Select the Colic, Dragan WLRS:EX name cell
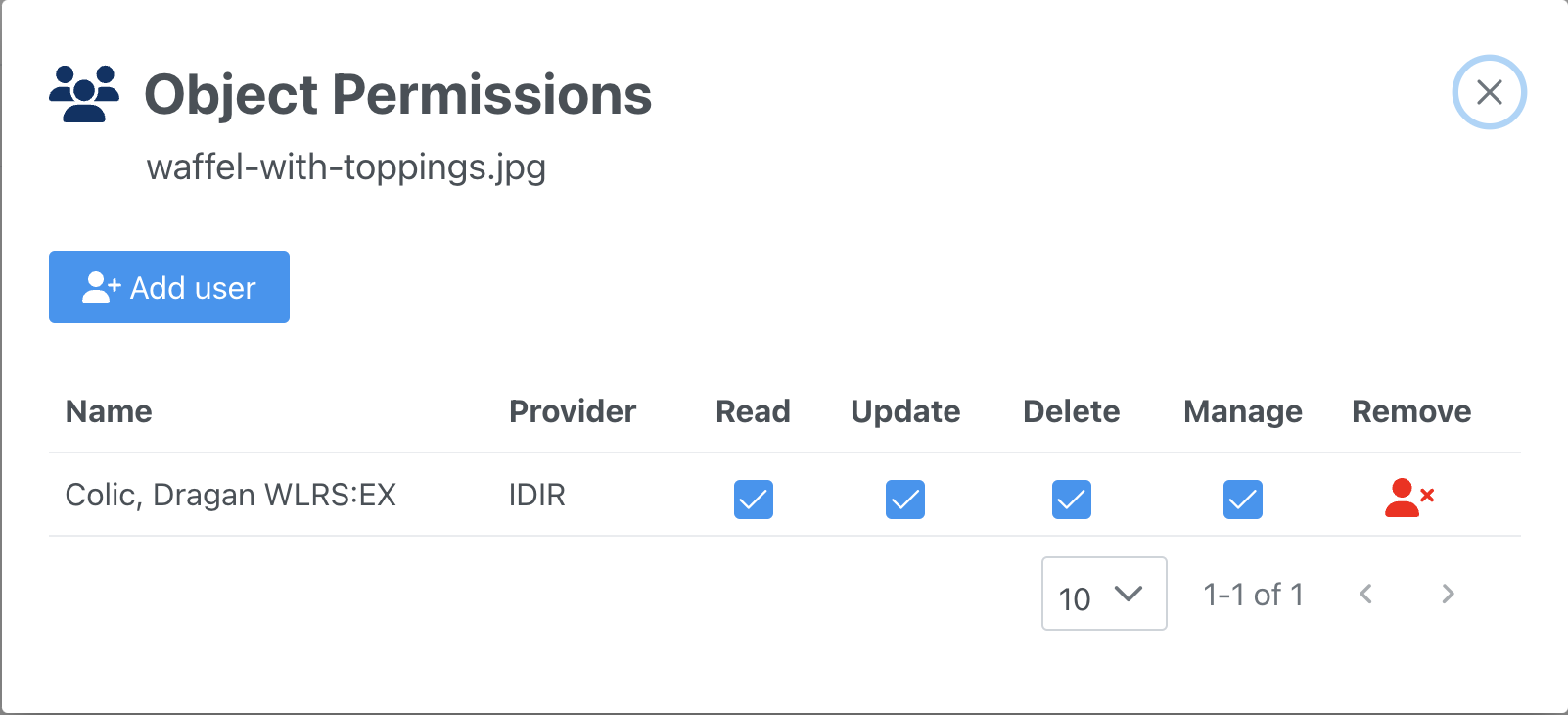 231,495
